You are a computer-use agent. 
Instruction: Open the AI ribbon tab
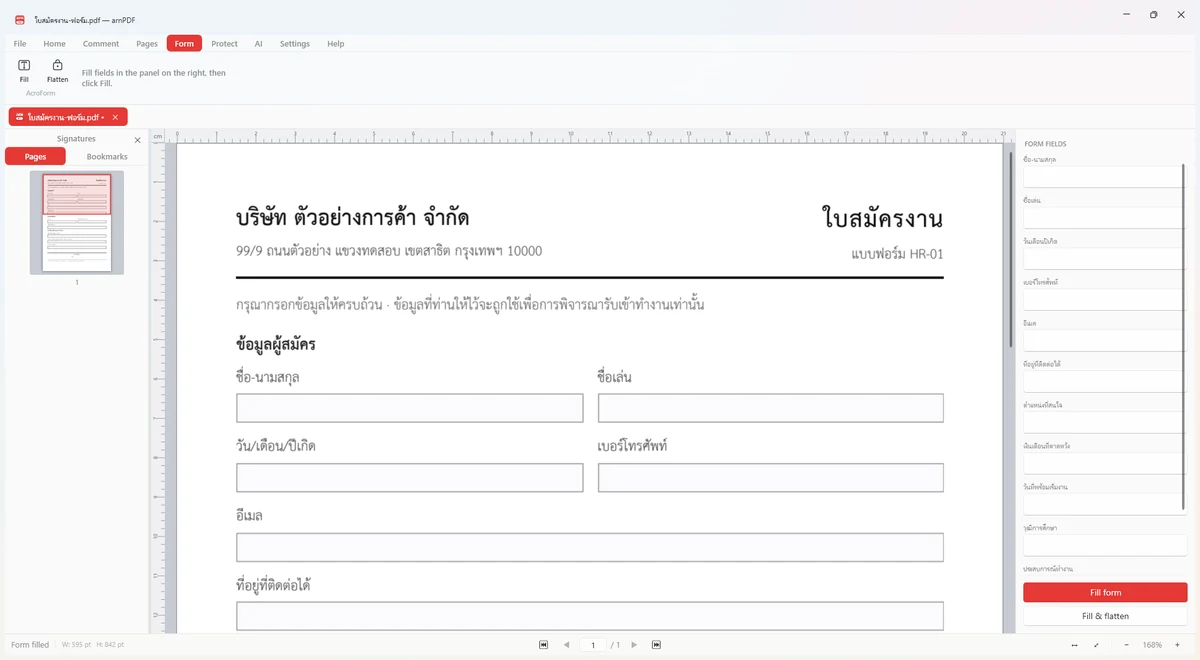258,44
